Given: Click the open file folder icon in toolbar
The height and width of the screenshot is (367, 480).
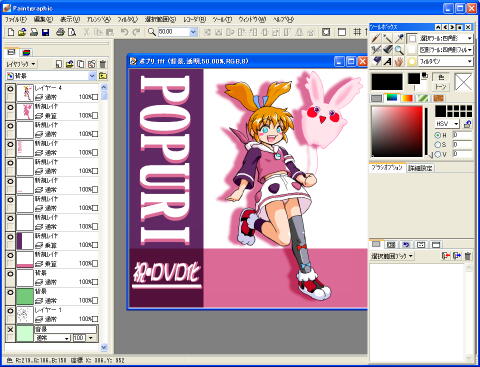Looking at the screenshot, I should [x=22, y=32].
